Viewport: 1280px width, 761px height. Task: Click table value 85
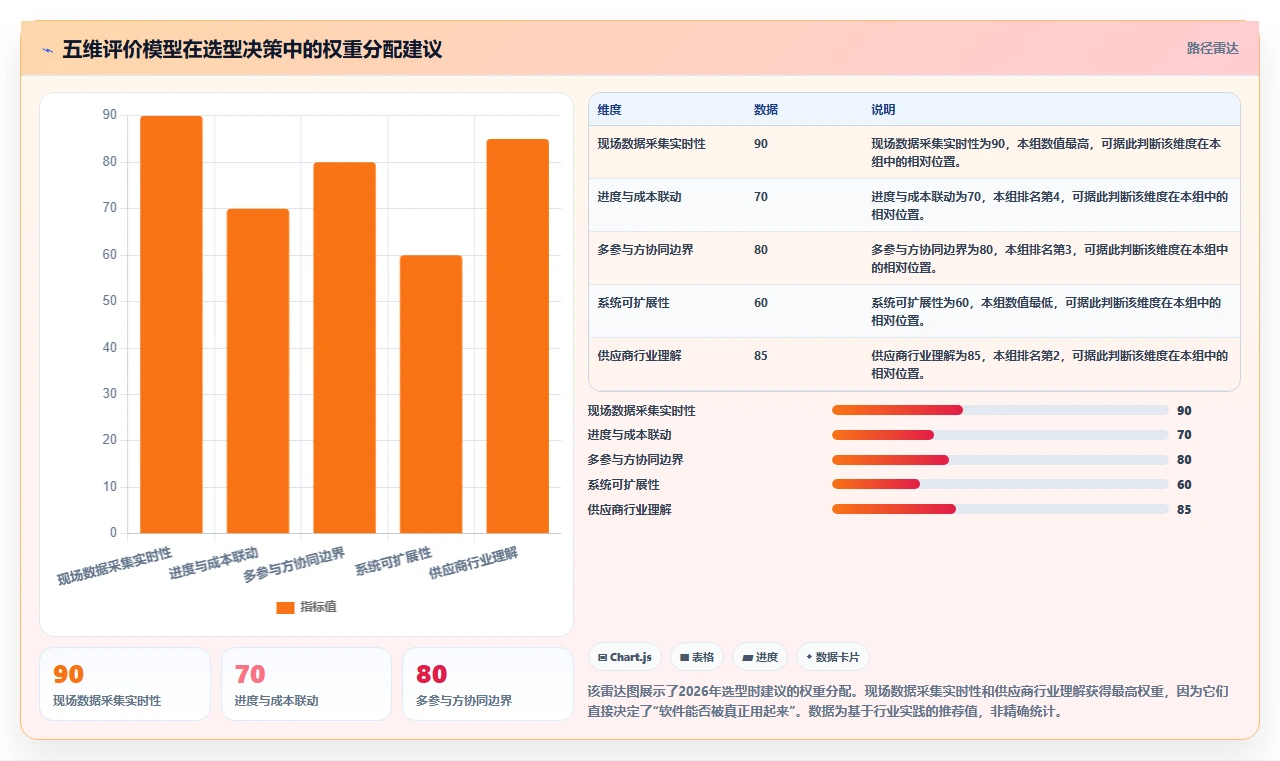(x=761, y=356)
